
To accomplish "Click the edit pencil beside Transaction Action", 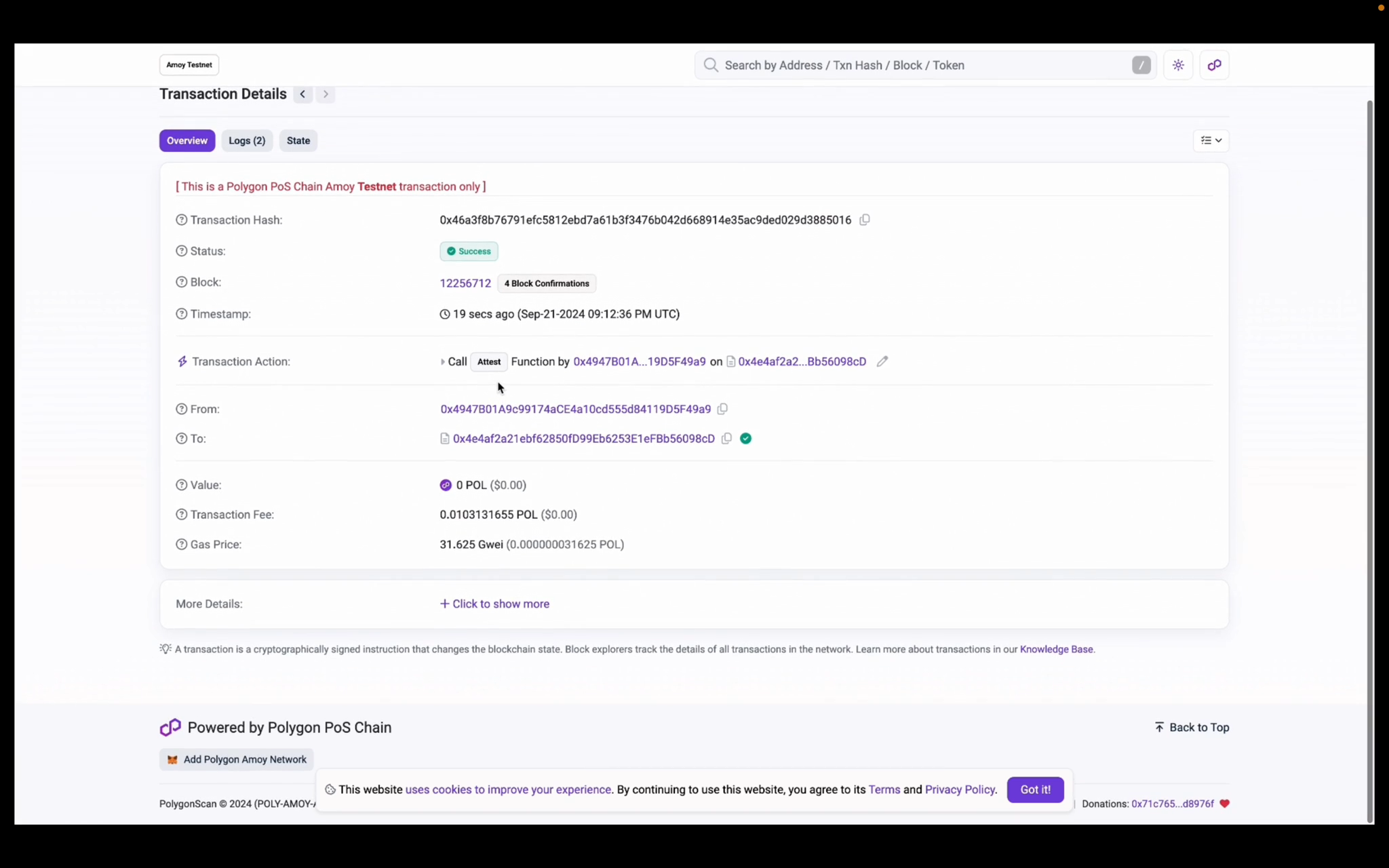I will click(882, 361).
